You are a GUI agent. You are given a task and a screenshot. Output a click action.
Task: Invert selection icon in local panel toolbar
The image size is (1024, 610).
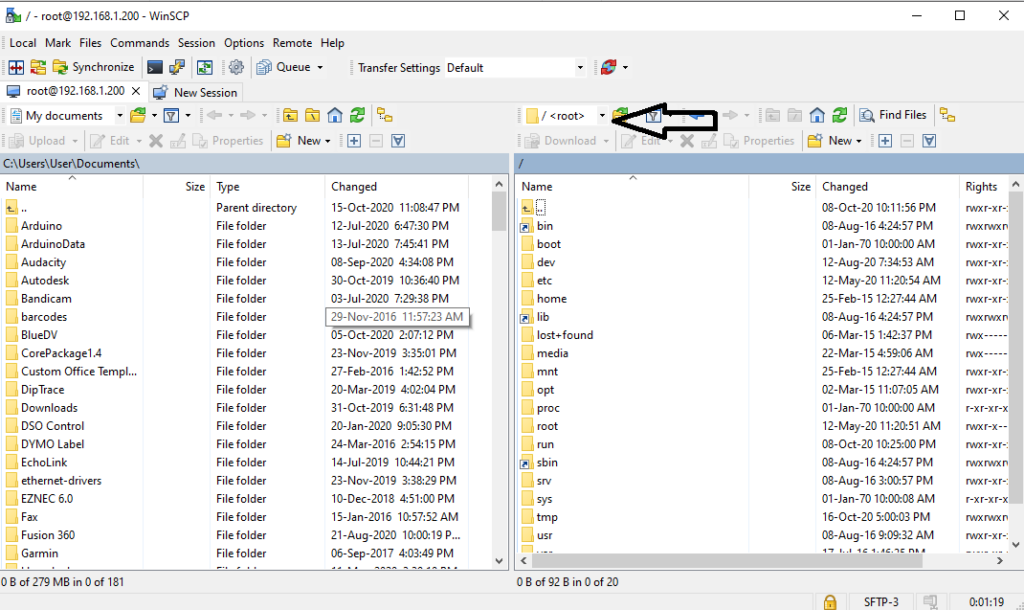click(398, 141)
